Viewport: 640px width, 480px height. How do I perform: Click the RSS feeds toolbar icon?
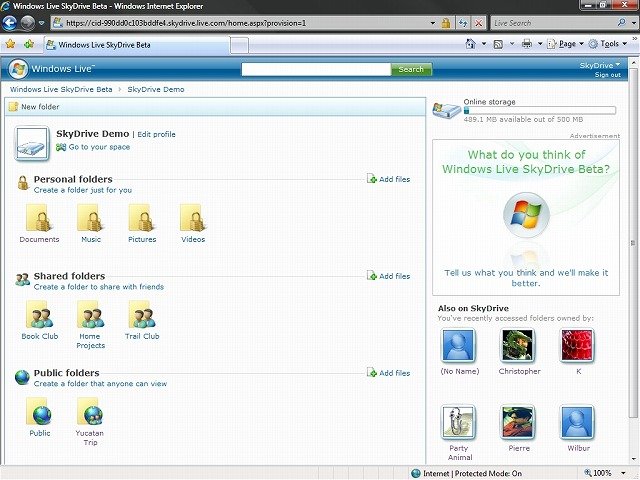coord(498,44)
